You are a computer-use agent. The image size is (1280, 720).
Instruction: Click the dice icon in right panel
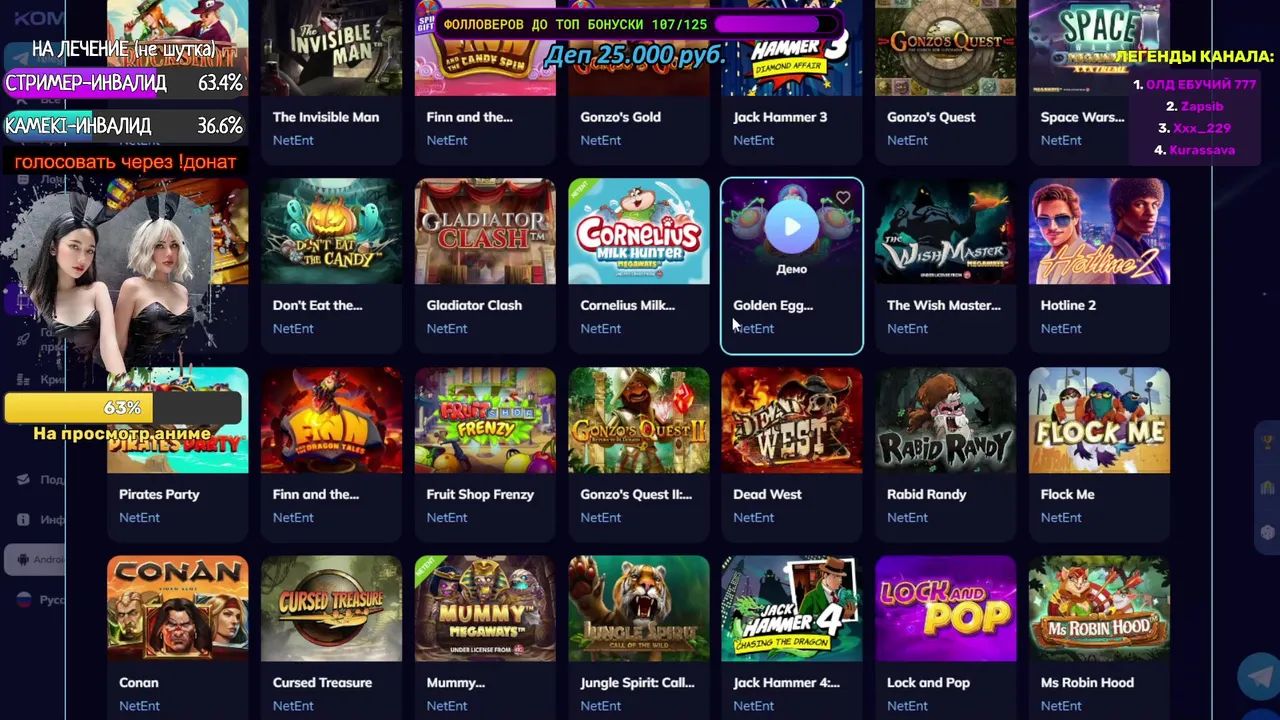click(1269, 533)
